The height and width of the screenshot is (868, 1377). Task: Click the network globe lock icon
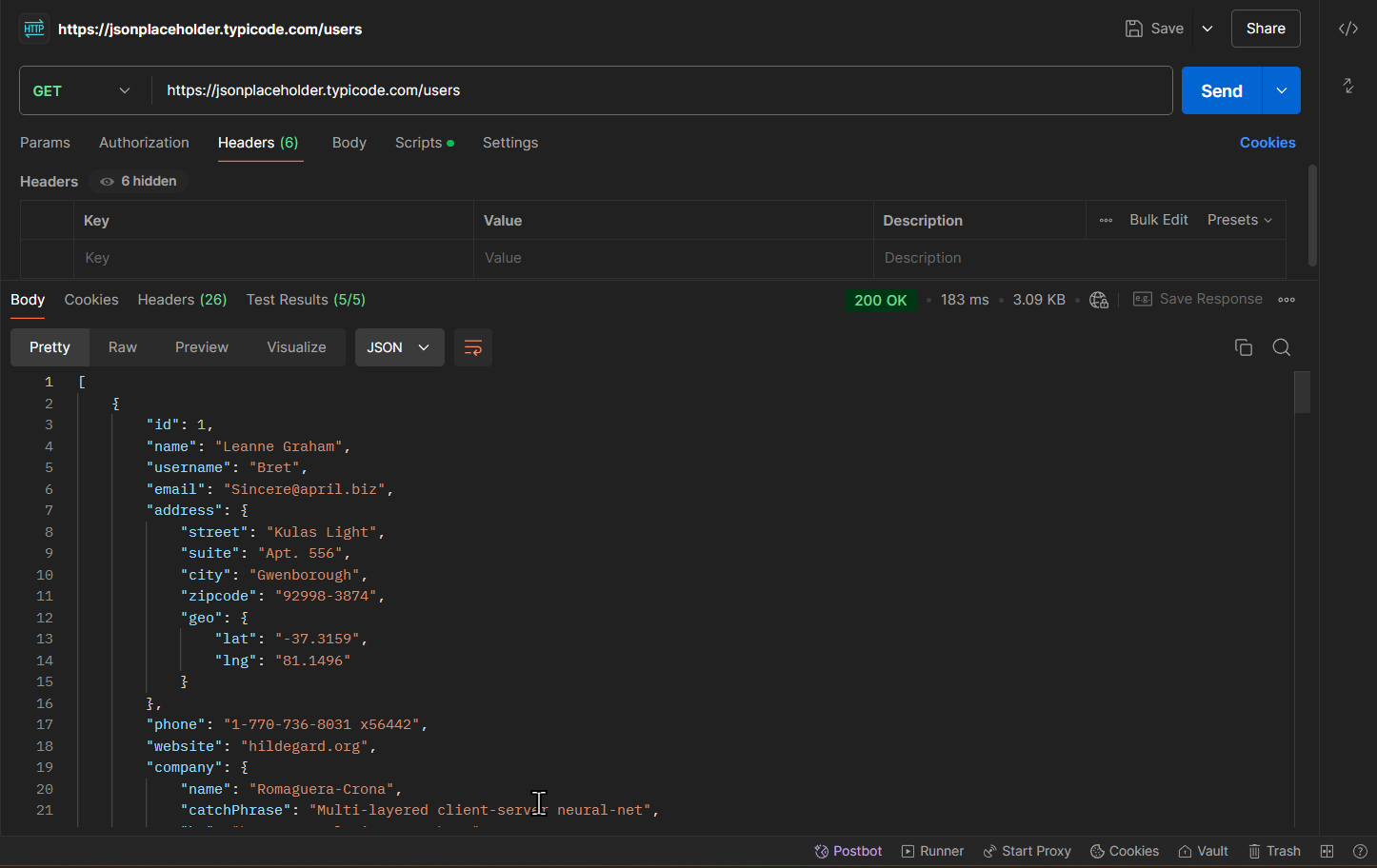[x=1099, y=300]
